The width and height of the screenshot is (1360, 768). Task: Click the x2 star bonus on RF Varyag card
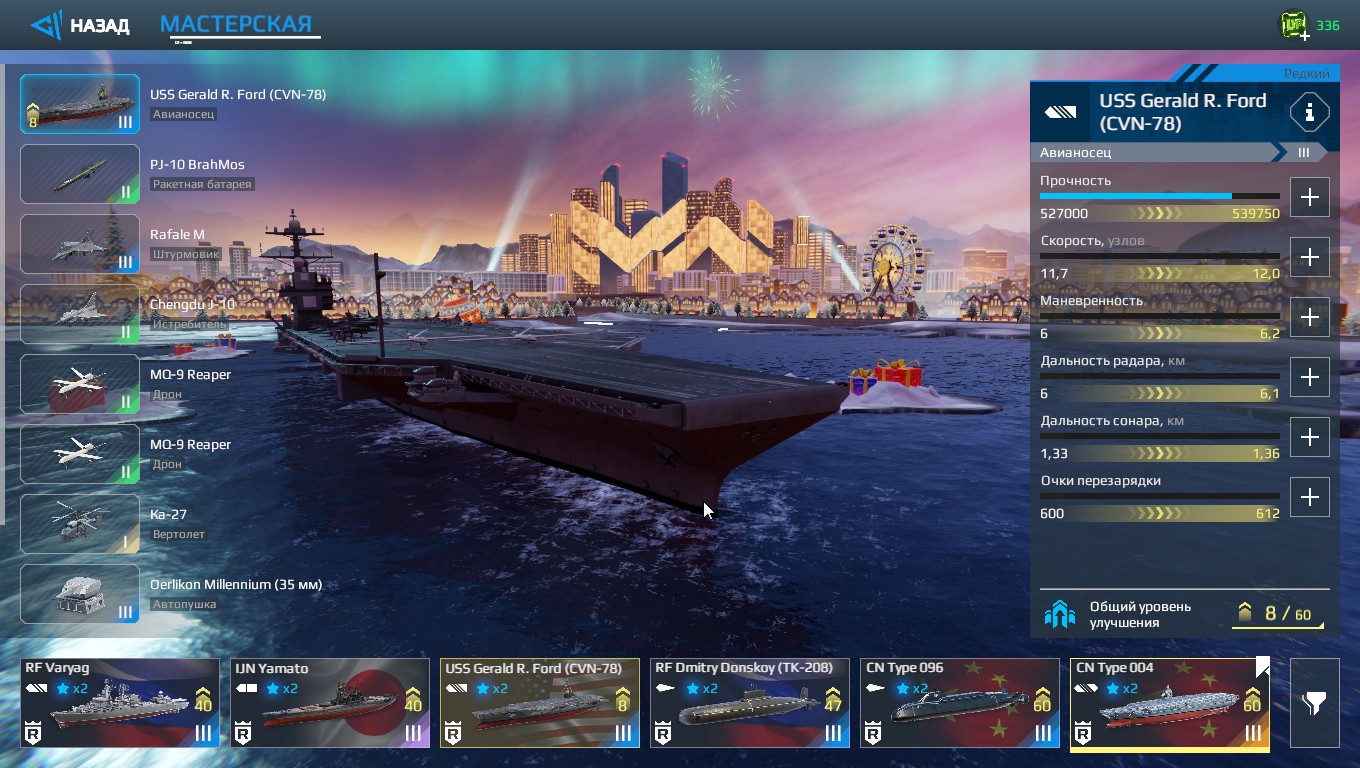pos(71,689)
